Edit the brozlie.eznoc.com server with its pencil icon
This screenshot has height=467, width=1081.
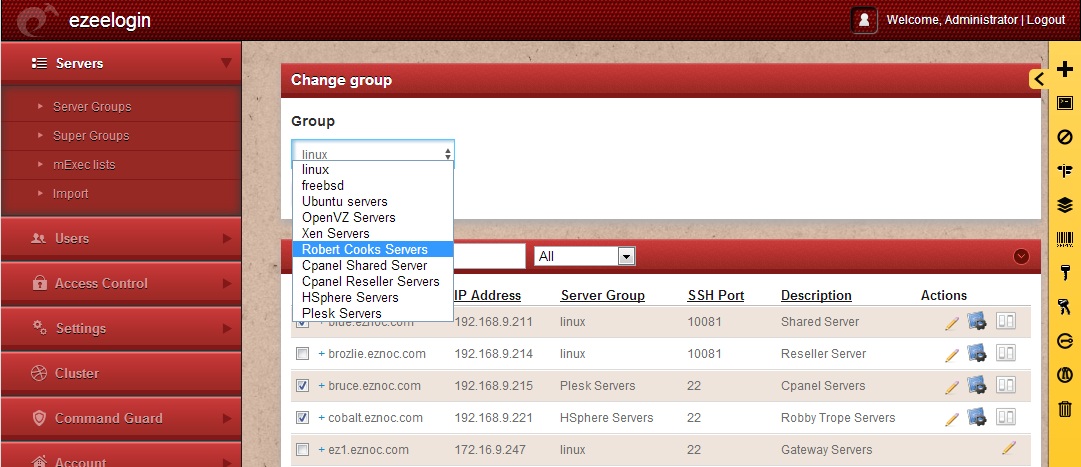[952, 355]
